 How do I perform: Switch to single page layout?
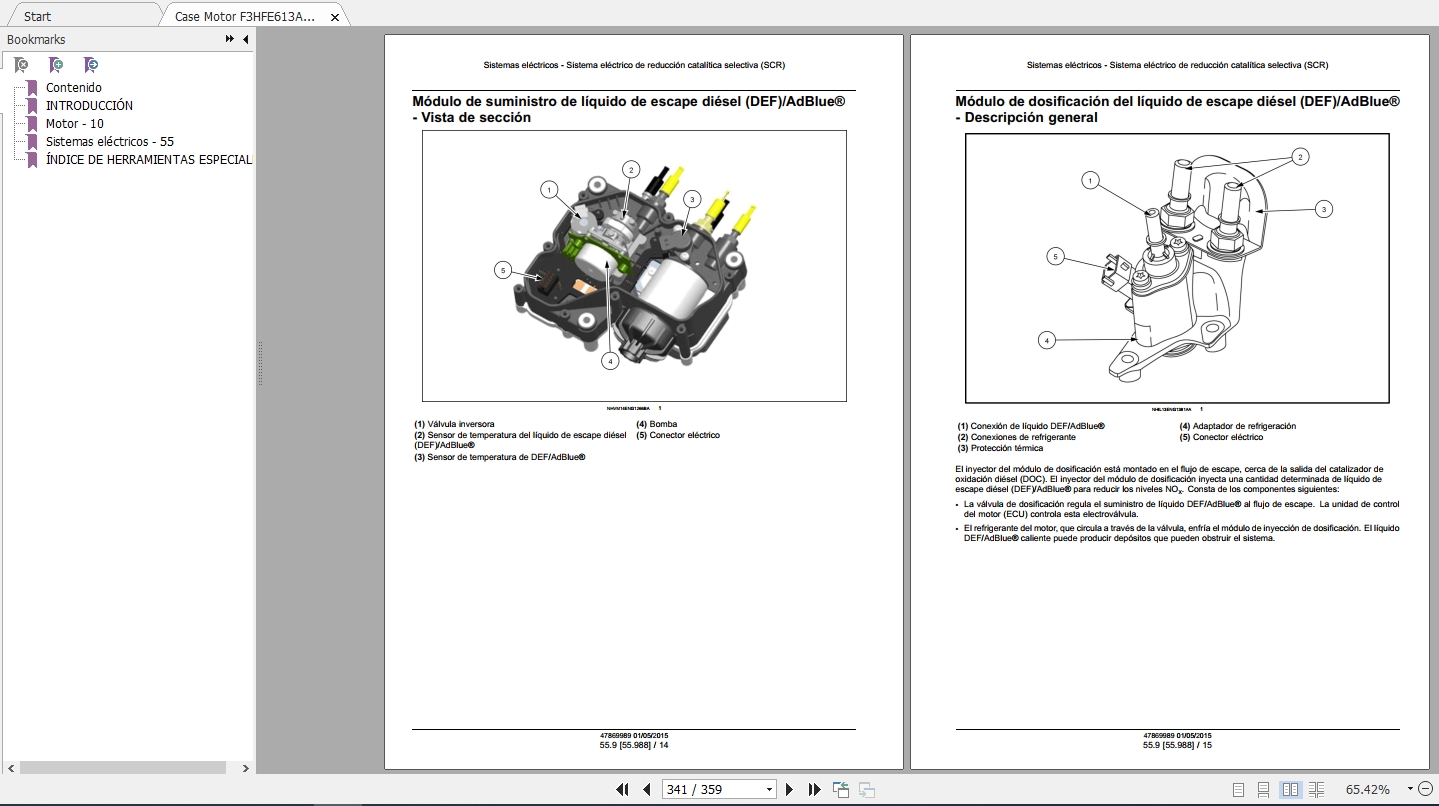click(x=1239, y=790)
